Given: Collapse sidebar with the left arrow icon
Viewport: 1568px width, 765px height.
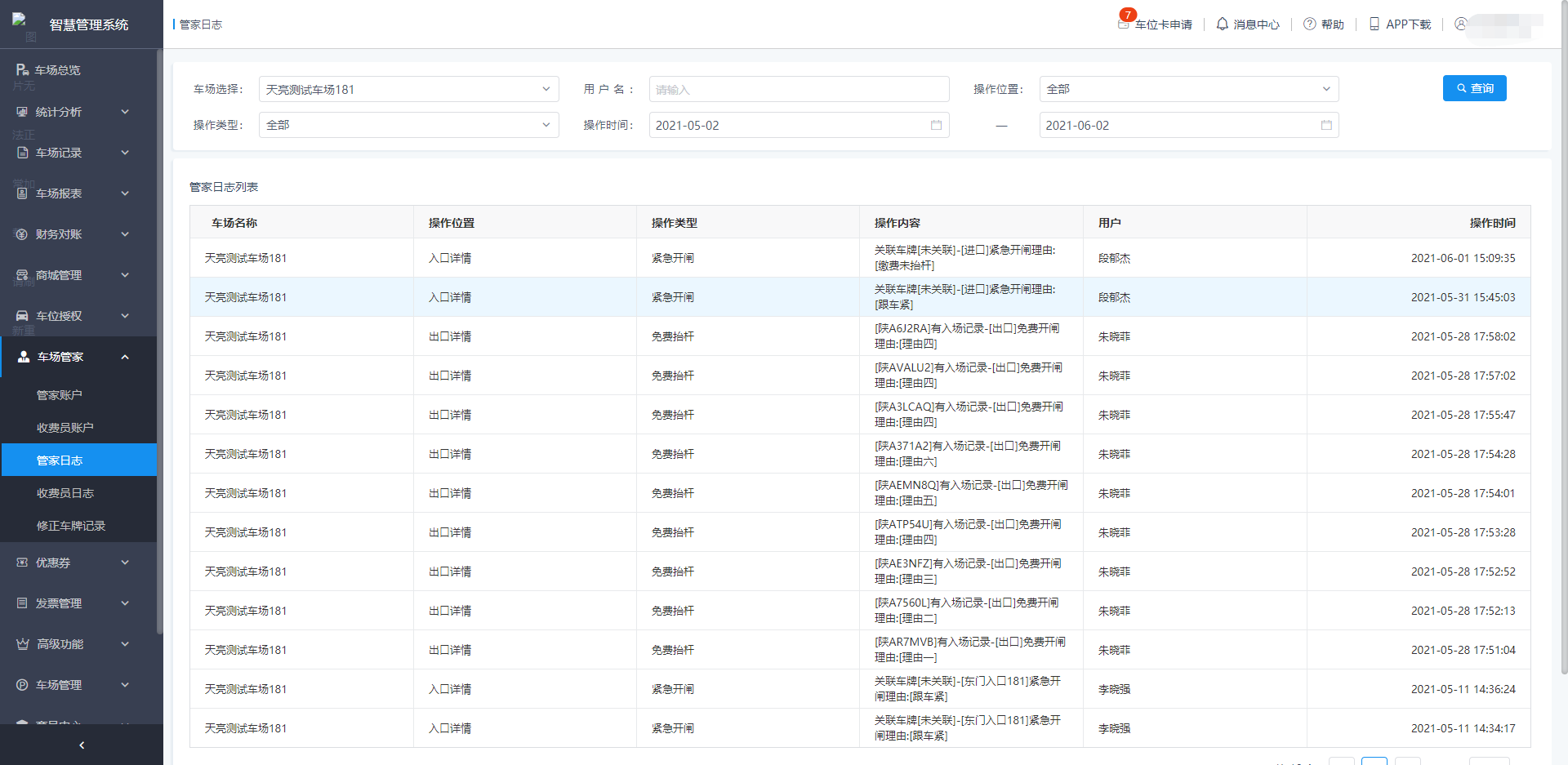Looking at the screenshot, I should [x=82, y=745].
